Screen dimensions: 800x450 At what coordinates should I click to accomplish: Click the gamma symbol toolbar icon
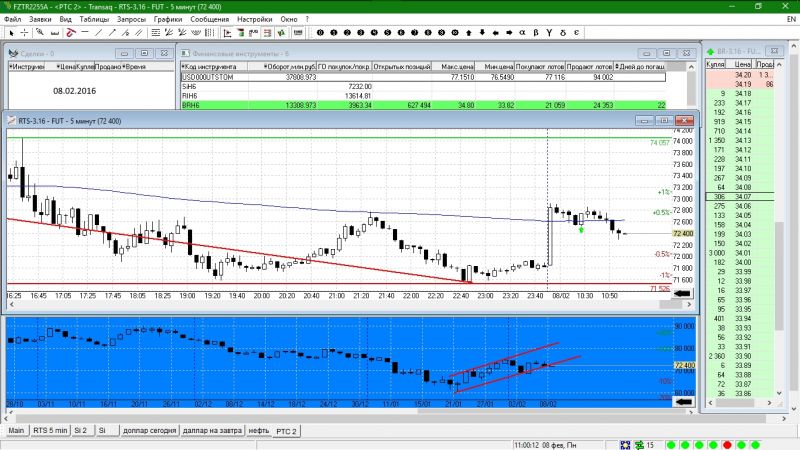coord(549,33)
